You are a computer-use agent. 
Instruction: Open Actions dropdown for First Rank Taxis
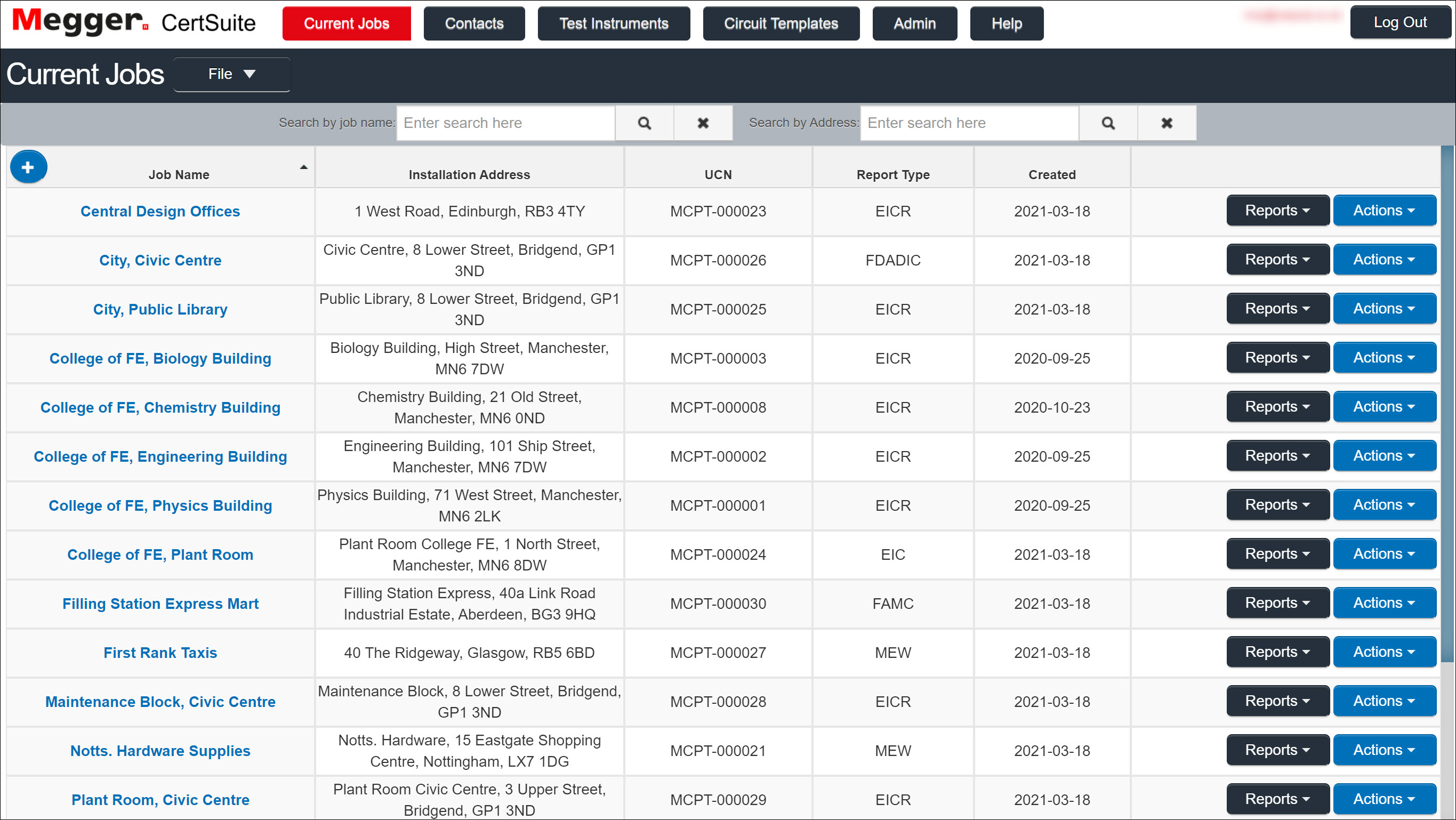(1384, 652)
